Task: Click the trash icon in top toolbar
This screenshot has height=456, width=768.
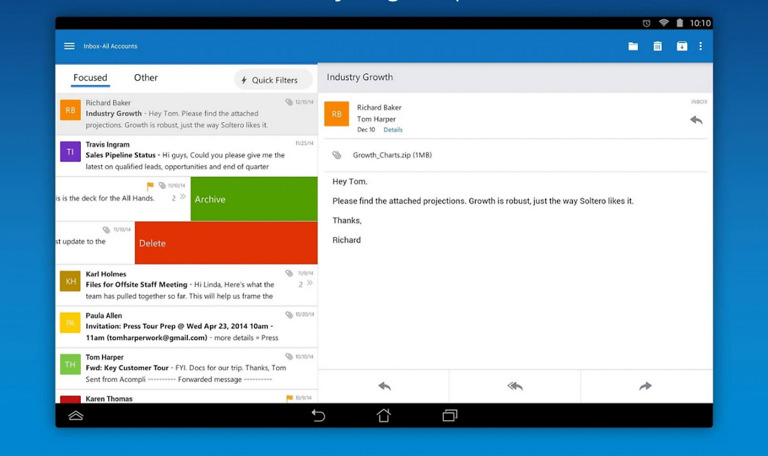Action: pos(657,46)
